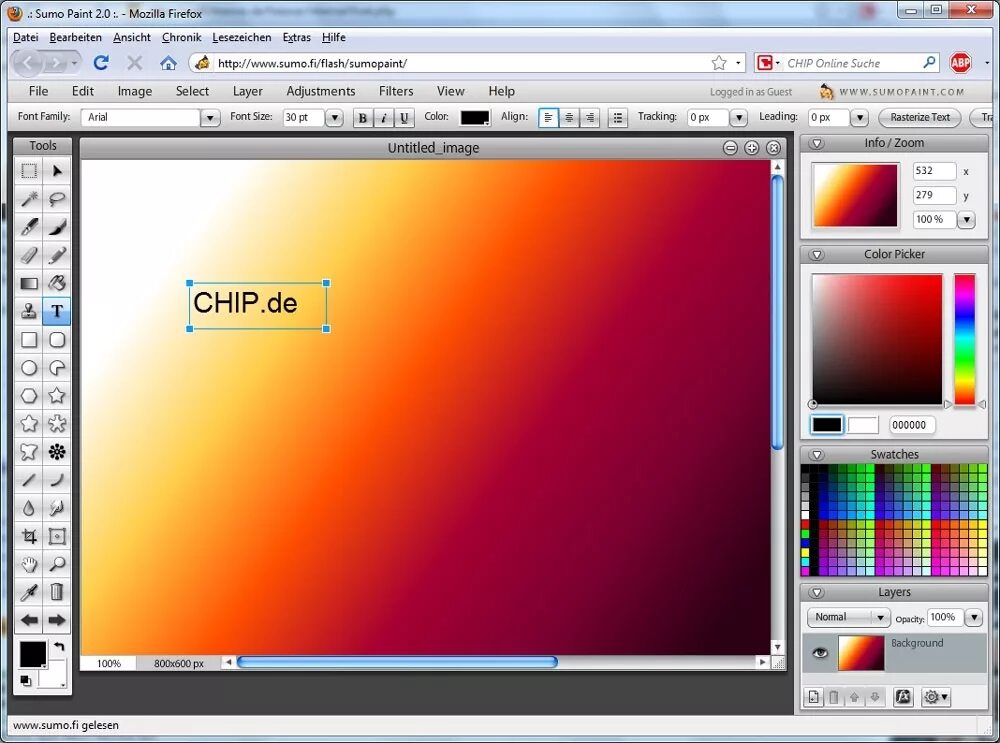Click the Rasterize Text button
This screenshot has width=1000, height=743.
point(920,117)
